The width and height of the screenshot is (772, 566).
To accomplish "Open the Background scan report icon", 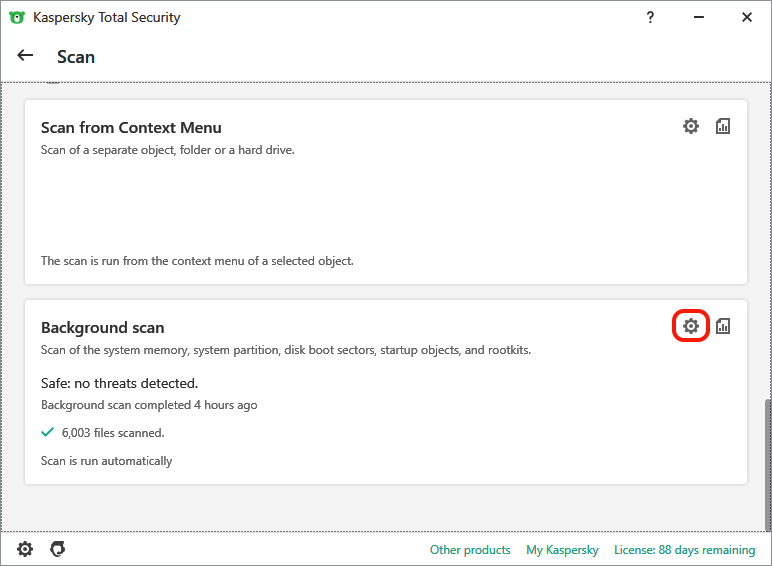I will pos(723,326).
